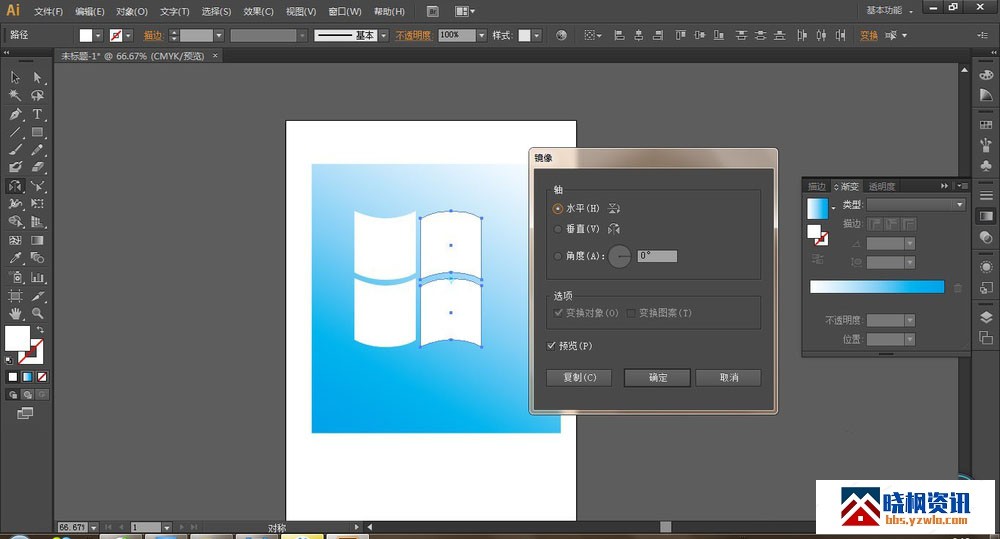Screen dimensions: 1000x539
Task: Click the white Fill swatch in toolbox
Action: click(x=17, y=338)
